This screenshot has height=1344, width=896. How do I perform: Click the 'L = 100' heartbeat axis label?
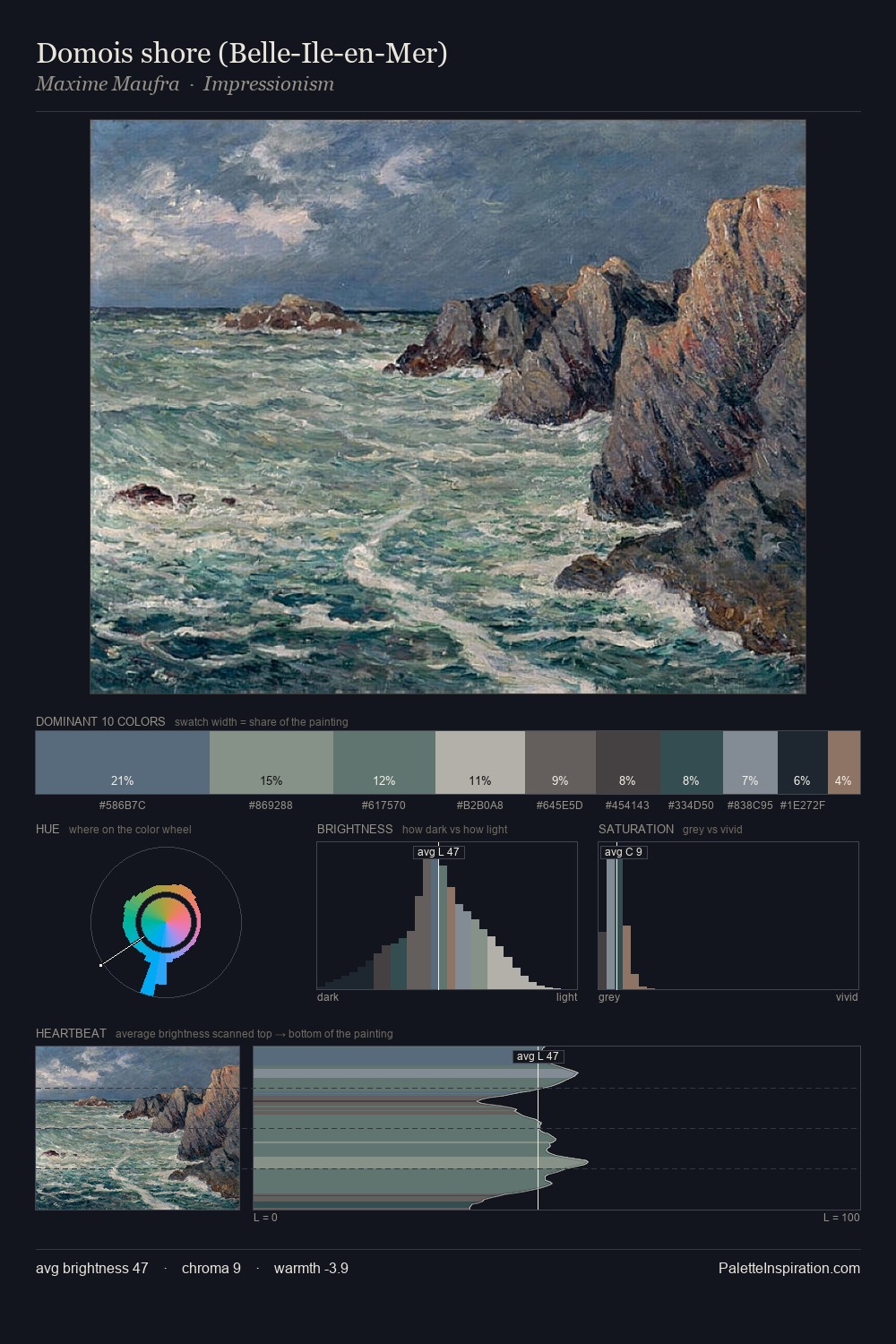coord(841,1218)
